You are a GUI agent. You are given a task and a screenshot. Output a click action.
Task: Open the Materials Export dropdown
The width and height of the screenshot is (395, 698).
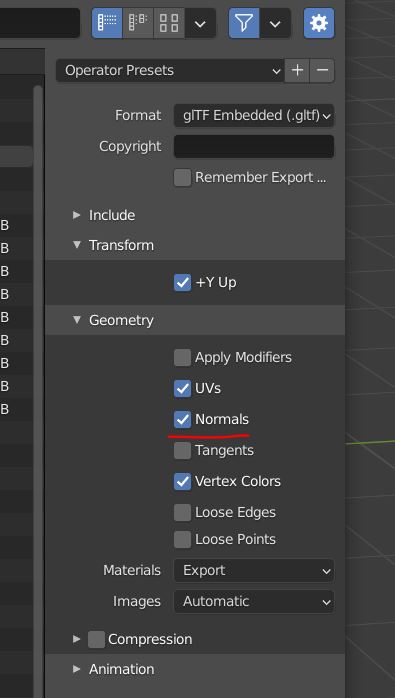click(254, 571)
